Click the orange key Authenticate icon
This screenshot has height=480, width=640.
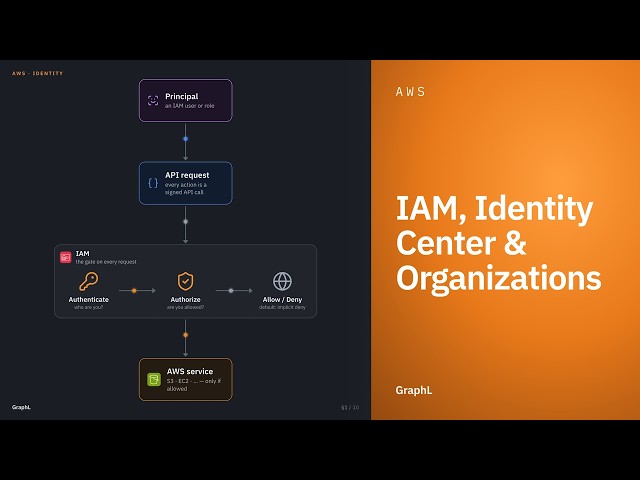click(x=89, y=281)
